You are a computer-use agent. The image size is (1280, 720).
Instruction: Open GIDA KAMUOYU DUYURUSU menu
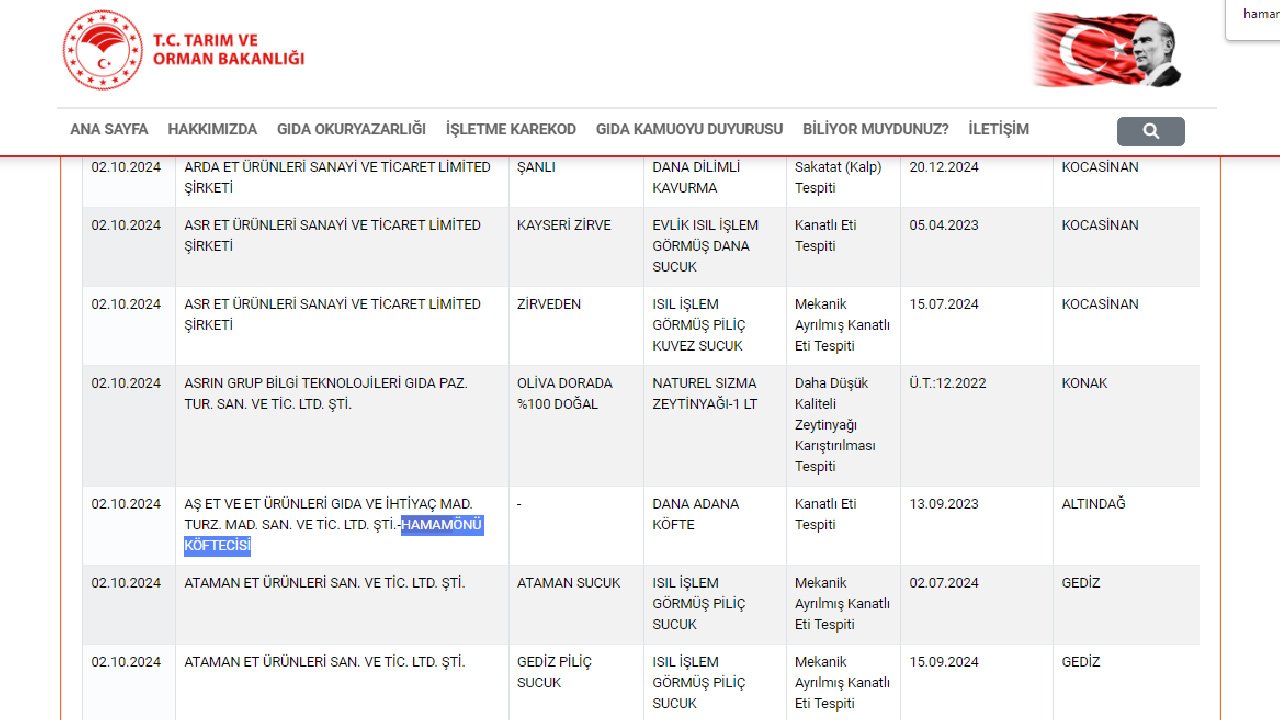(x=689, y=129)
